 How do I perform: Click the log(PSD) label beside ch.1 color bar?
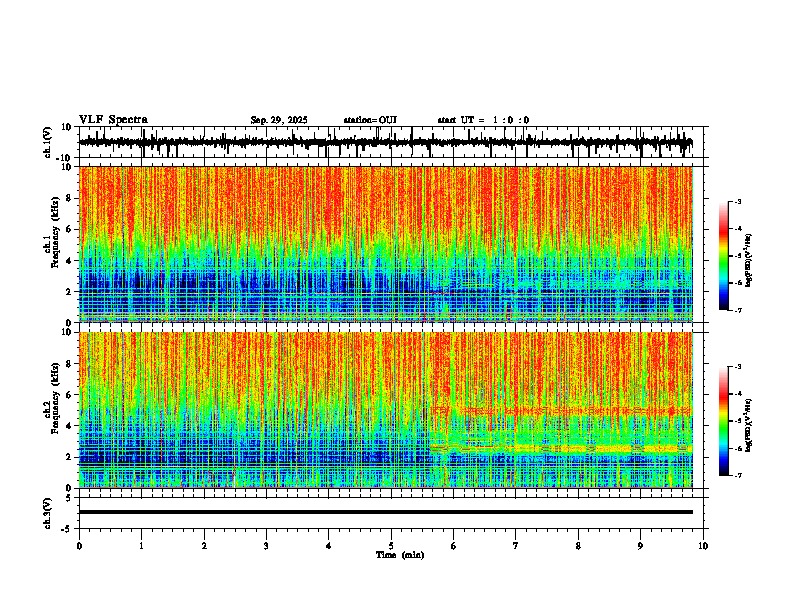[x=748, y=261]
